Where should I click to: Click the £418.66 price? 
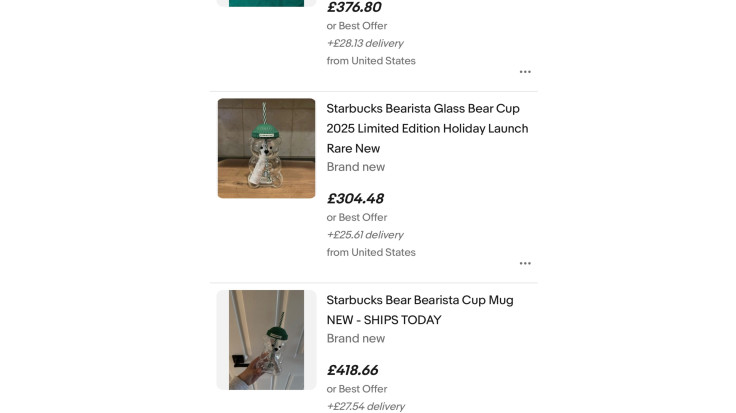point(355,371)
